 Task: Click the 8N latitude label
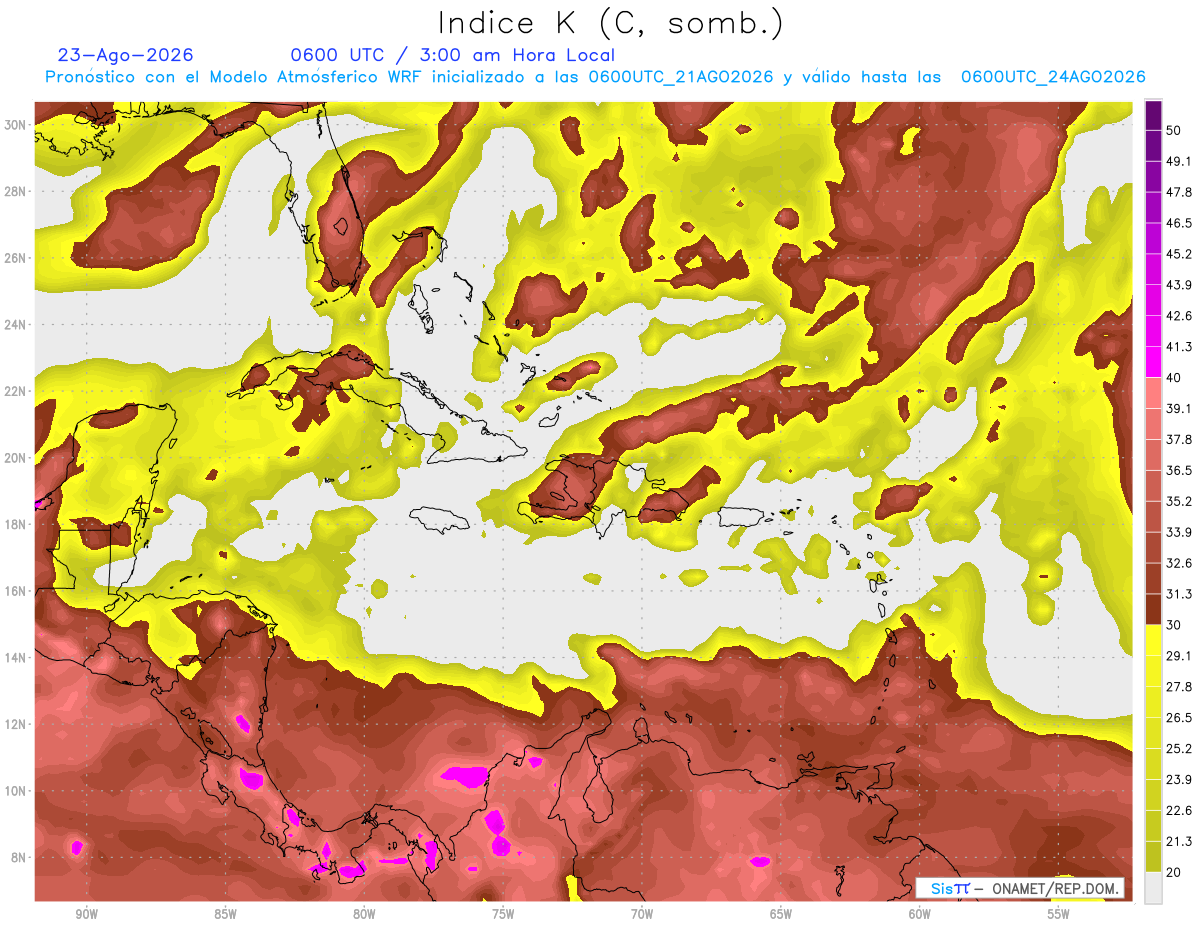[x=19, y=857]
